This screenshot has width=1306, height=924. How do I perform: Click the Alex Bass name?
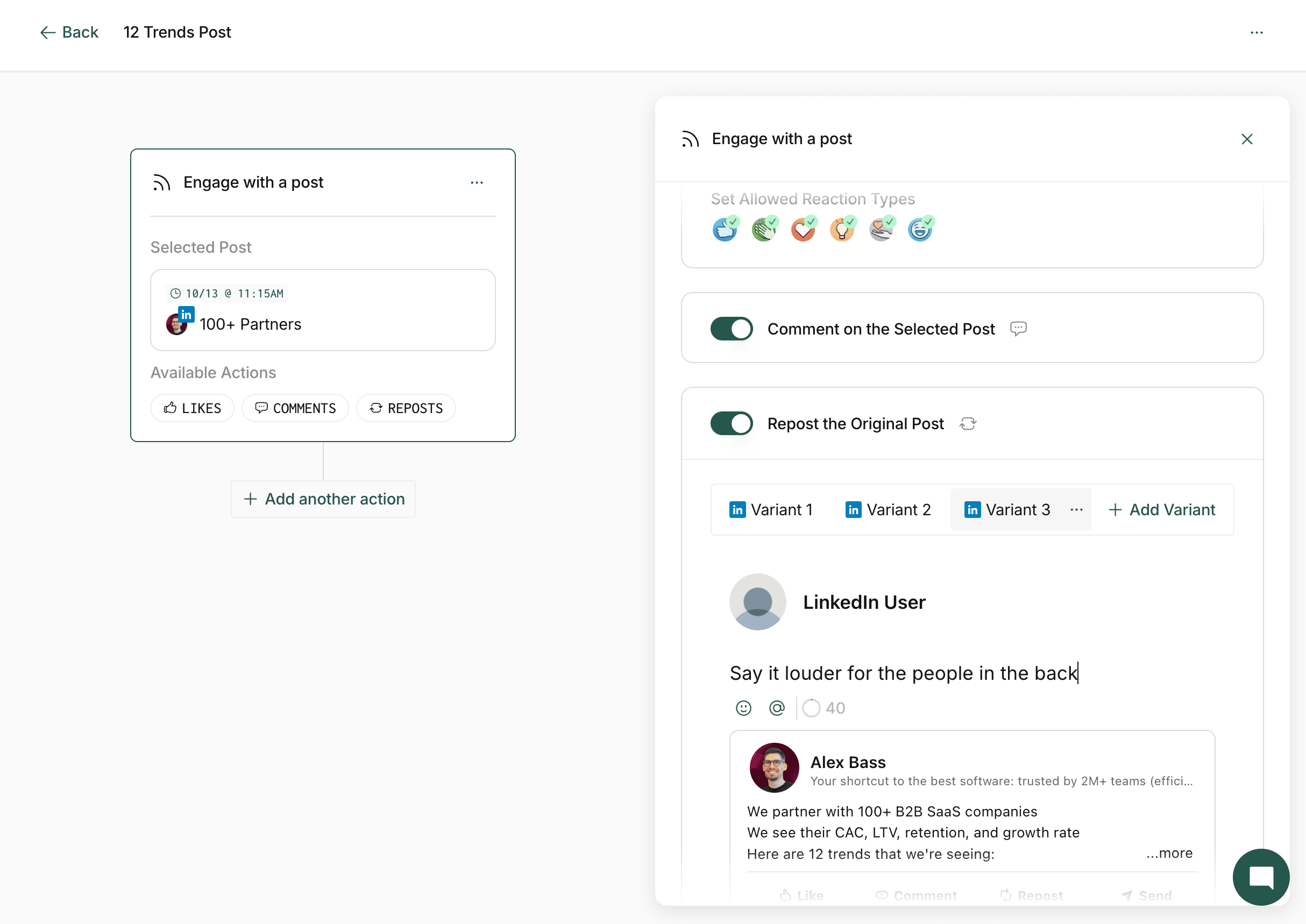848,763
